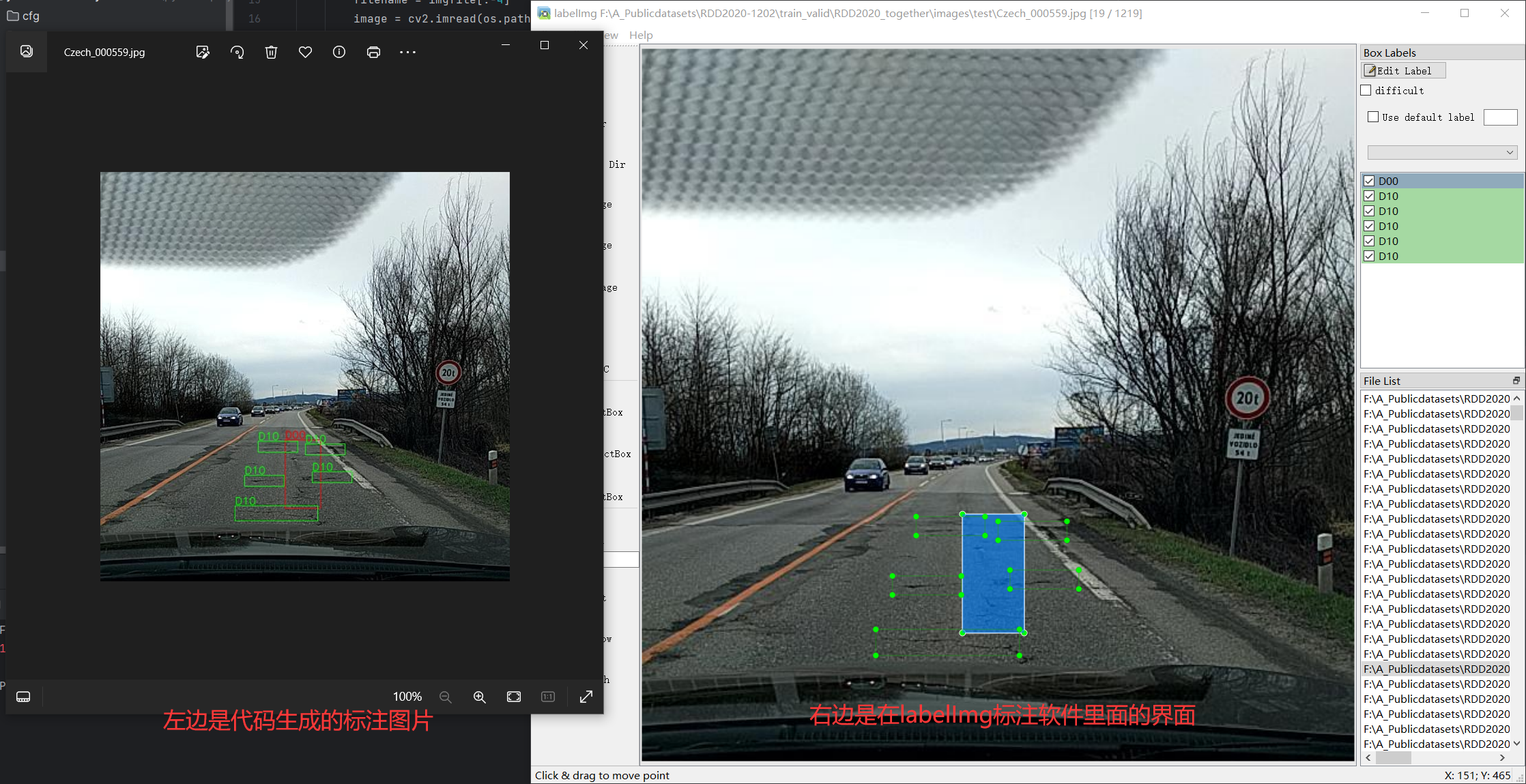Enable the Use default label checkbox
The width and height of the screenshot is (1526, 784).
1373,117
